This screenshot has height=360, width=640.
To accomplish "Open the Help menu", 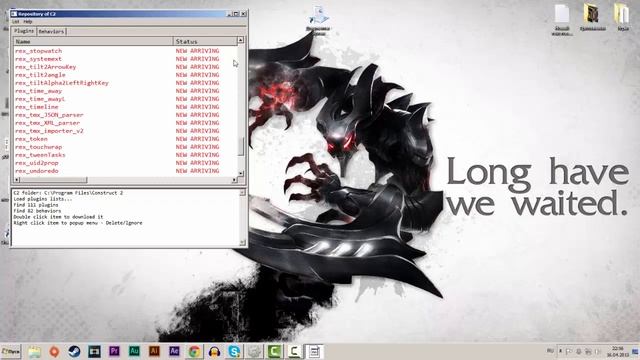I will click(28, 21).
